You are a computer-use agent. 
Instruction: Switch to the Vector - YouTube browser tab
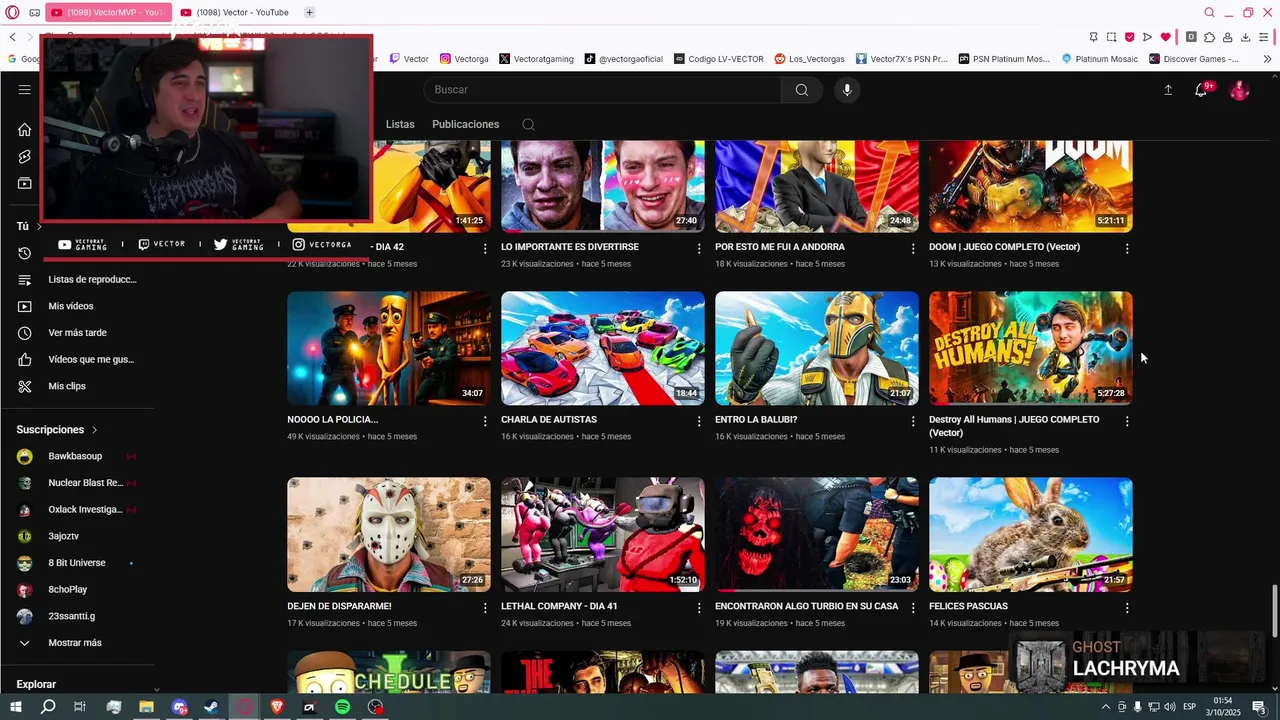[236, 12]
